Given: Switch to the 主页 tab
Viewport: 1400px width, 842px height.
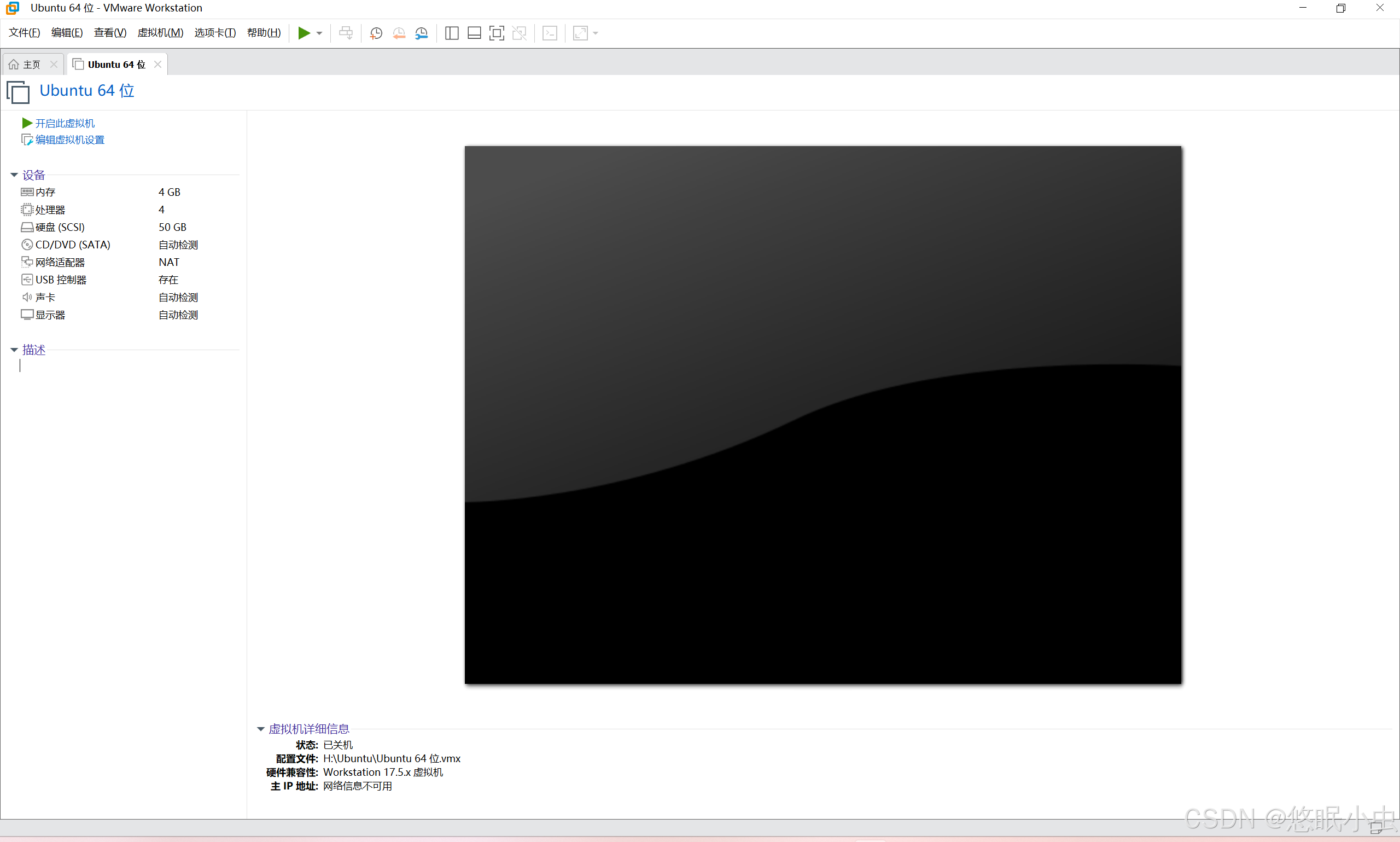Looking at the screenshot, I should click(32, 65).
